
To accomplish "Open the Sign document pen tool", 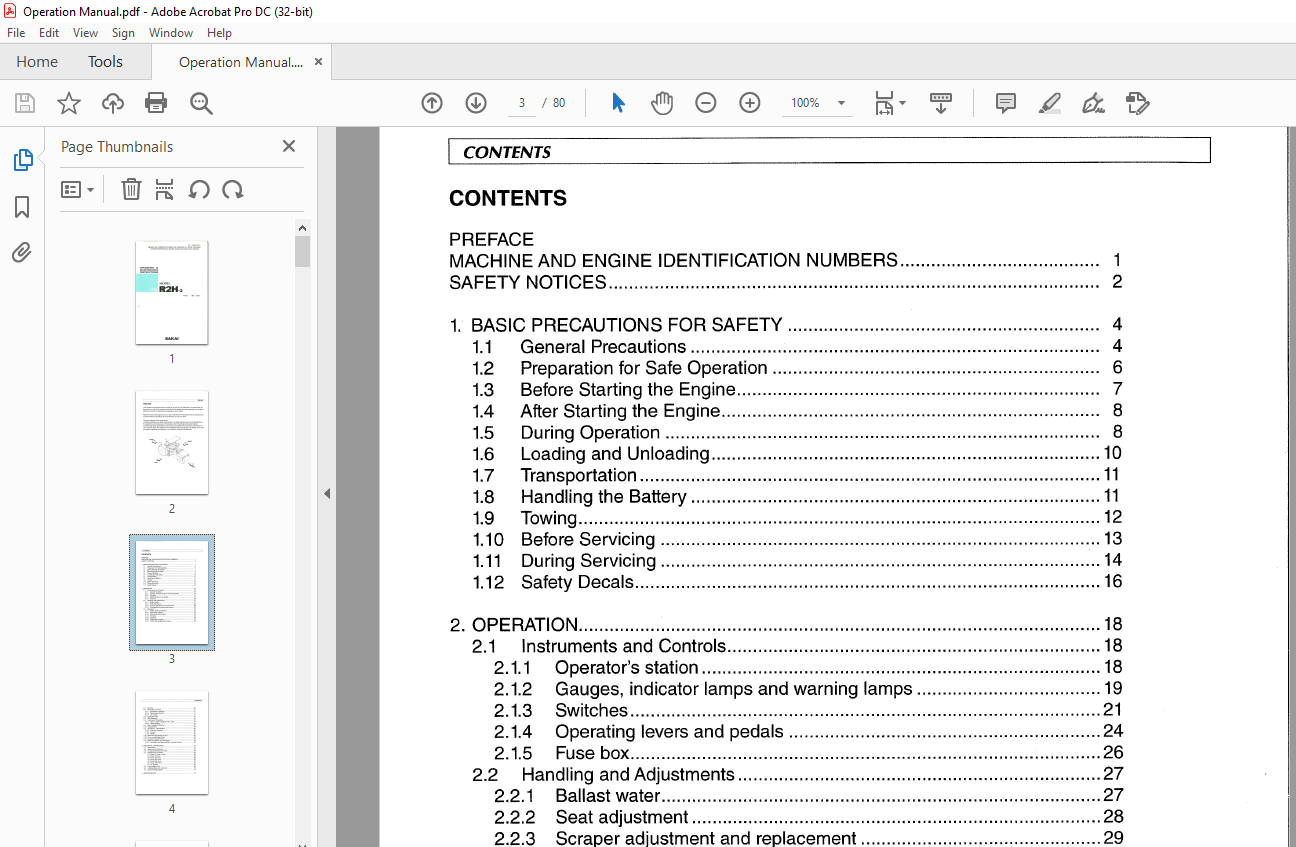I will click(x=1093, y=103).
